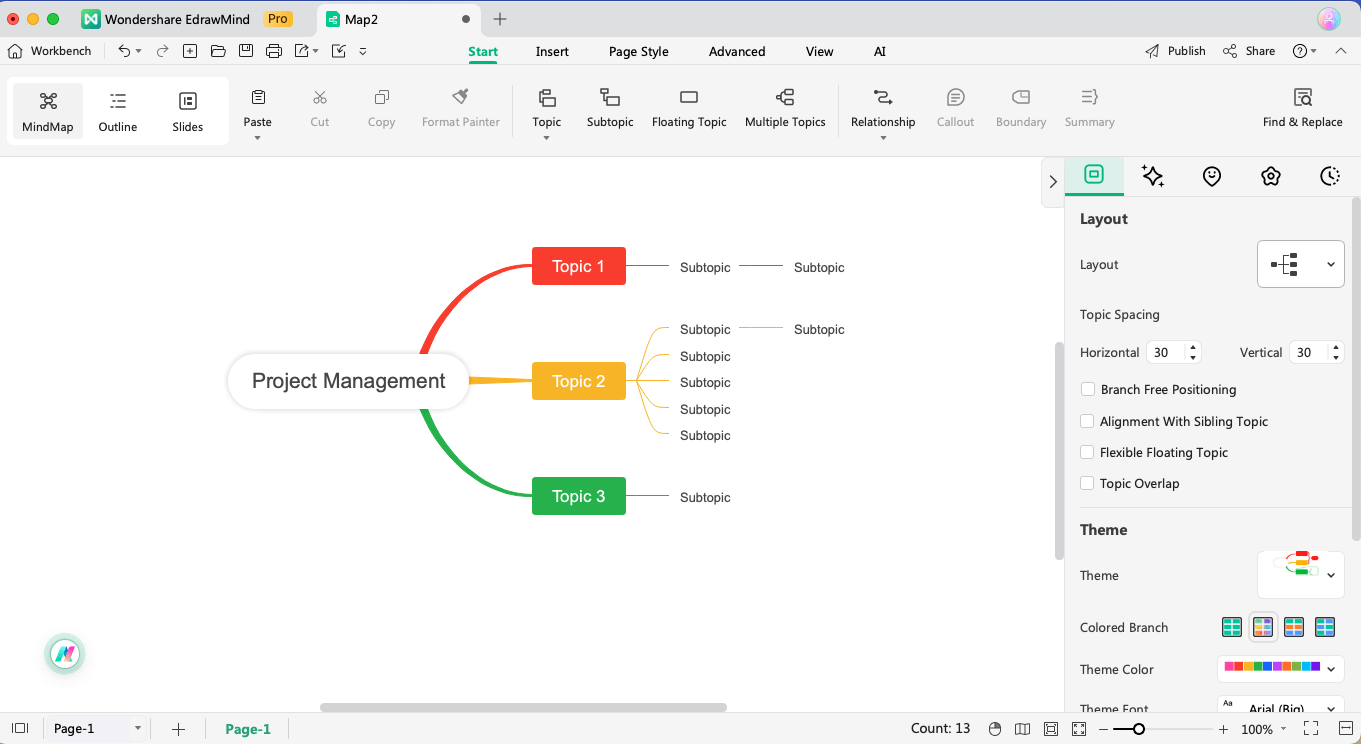Click the Publish button
This screenshot has height=744, width=1361.
pos(1176,51)
